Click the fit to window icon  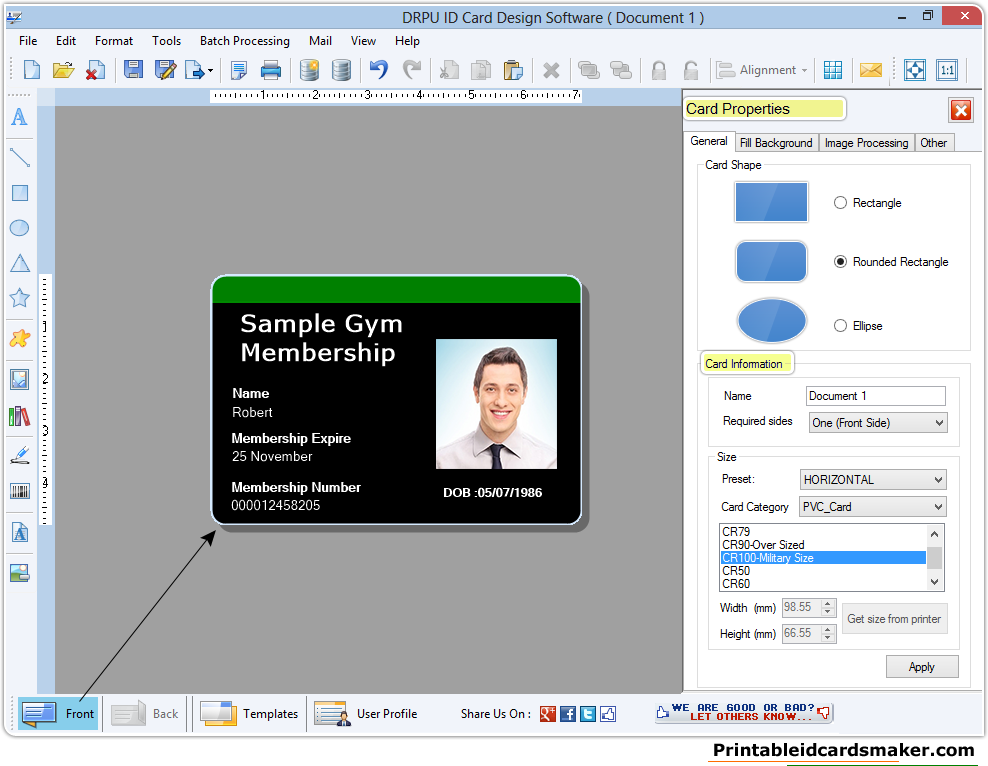(914, 70)
